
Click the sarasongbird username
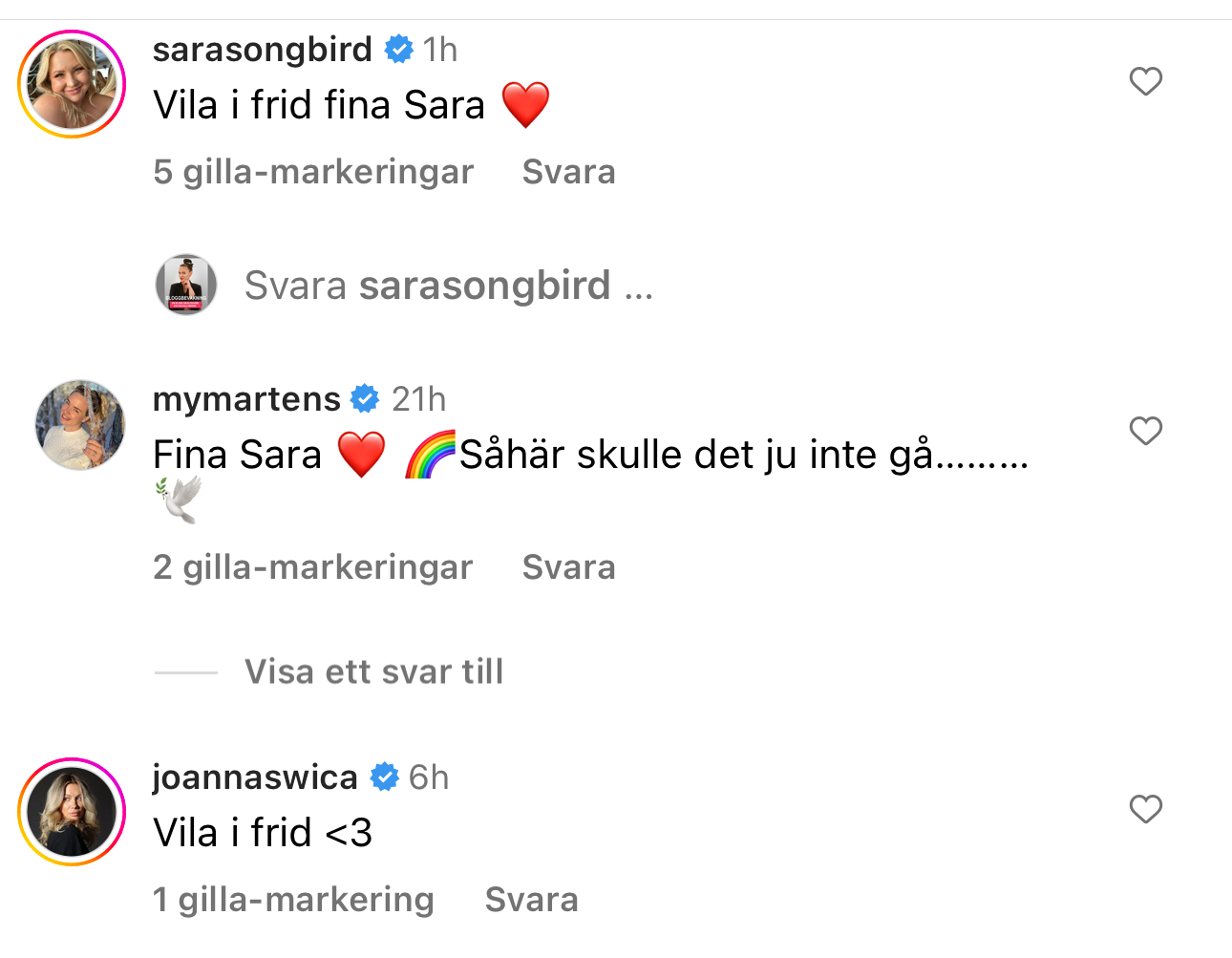point(263,49)
